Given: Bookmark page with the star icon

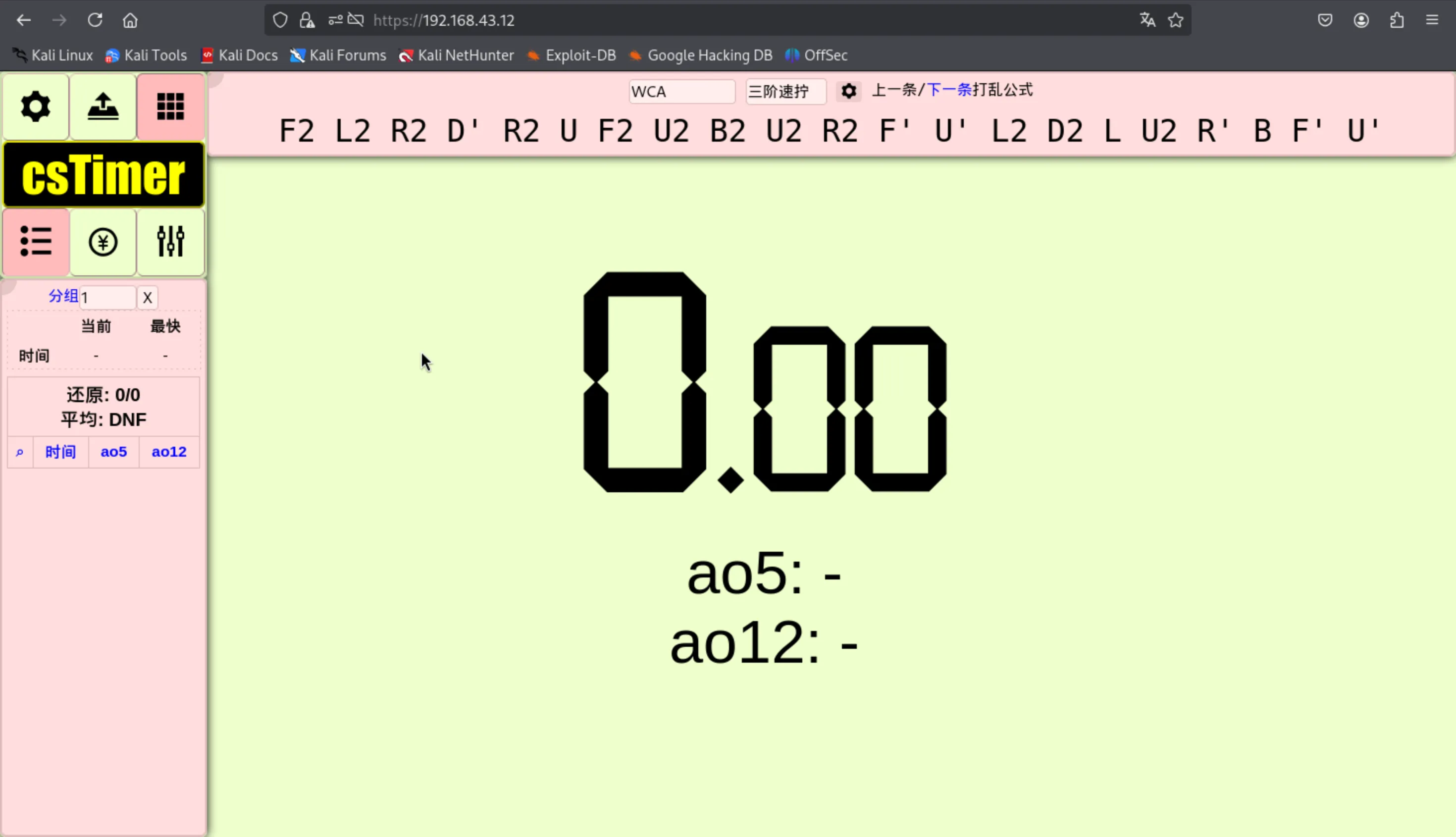Looking at the screenshot, I should click(x=1176, y=20).
